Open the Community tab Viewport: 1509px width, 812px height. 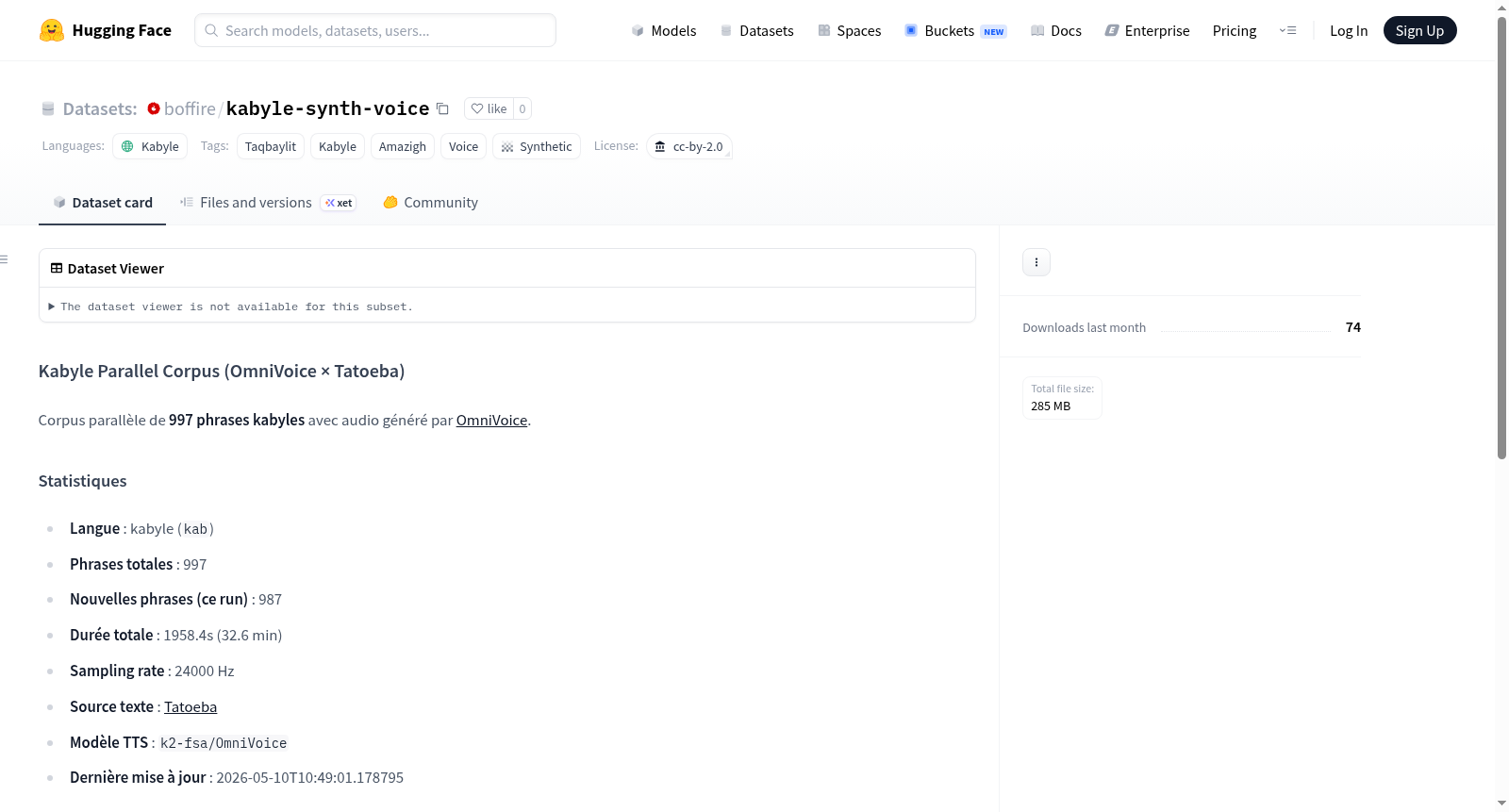[x=430, y=203]
